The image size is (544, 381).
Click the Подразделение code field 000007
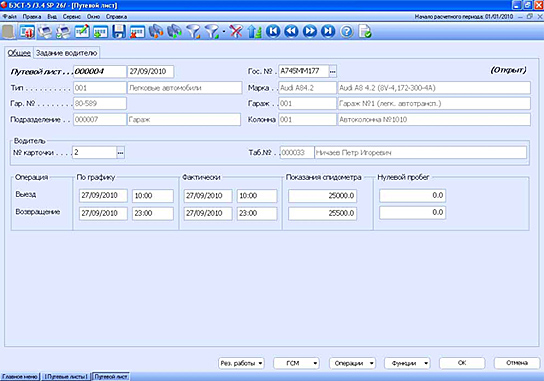click(100, 120)
